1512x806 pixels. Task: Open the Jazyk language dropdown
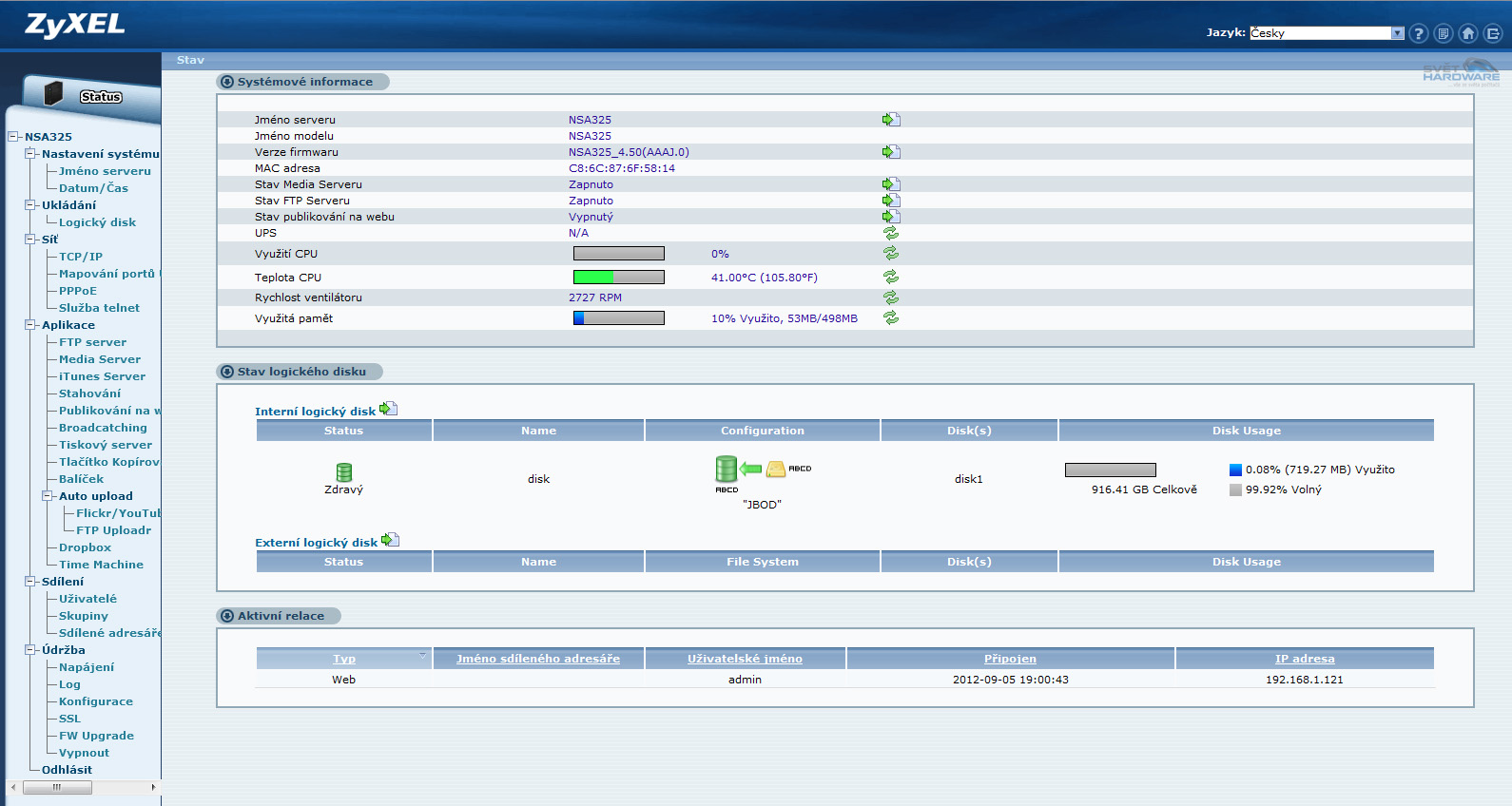point(1397,33)
